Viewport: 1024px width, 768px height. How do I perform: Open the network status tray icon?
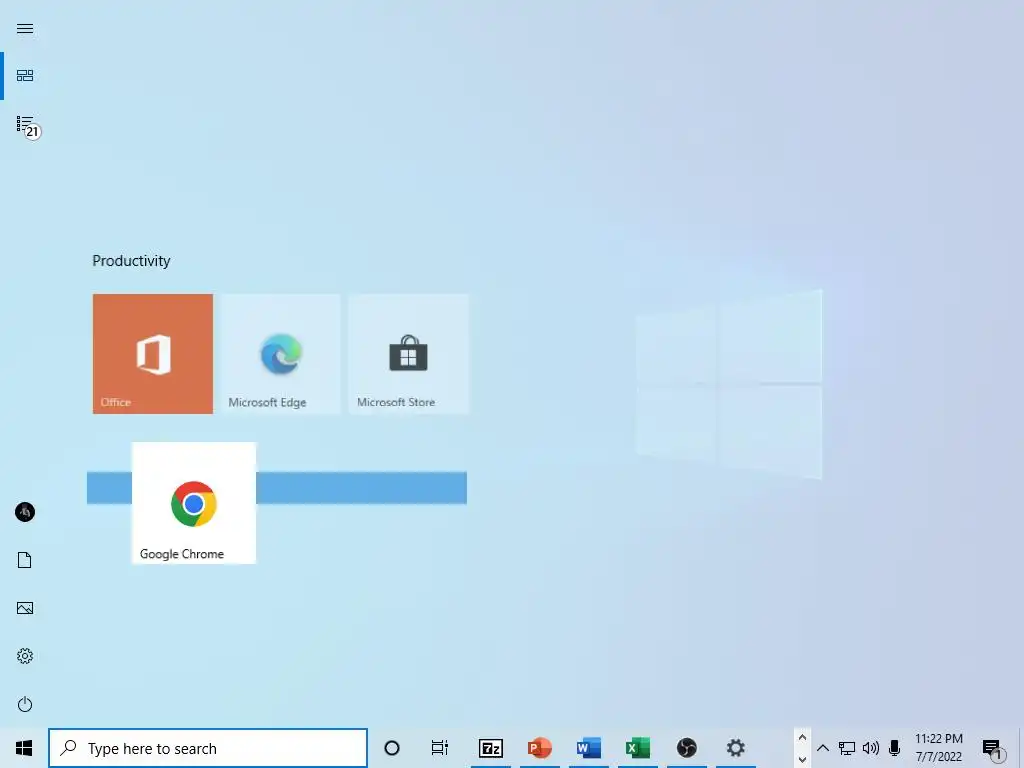pyautogui.click(x=847, y=748)
